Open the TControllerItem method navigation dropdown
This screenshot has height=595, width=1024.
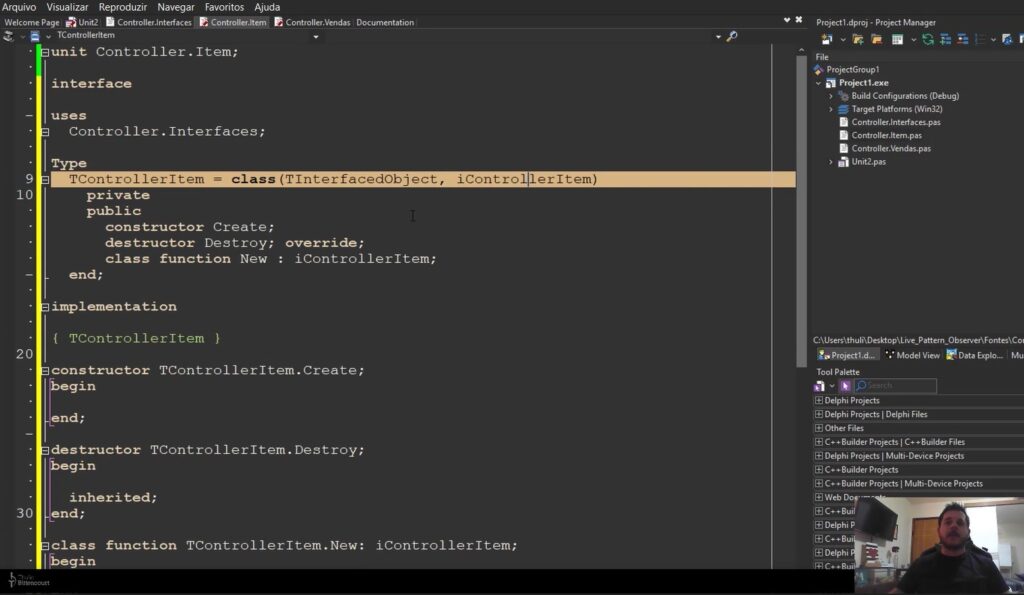coord(316,34)
